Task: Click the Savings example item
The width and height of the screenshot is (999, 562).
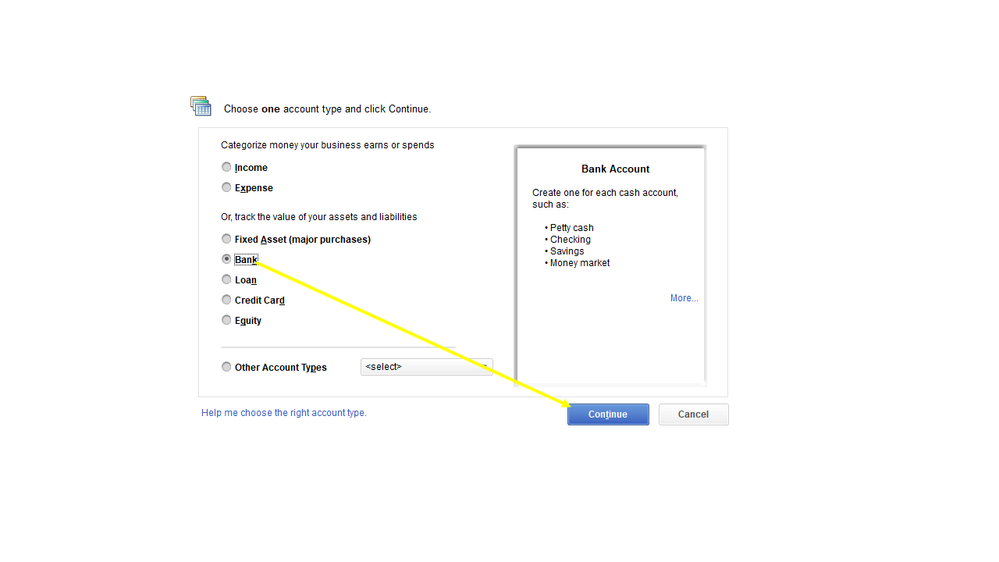Action: (567, 251)
